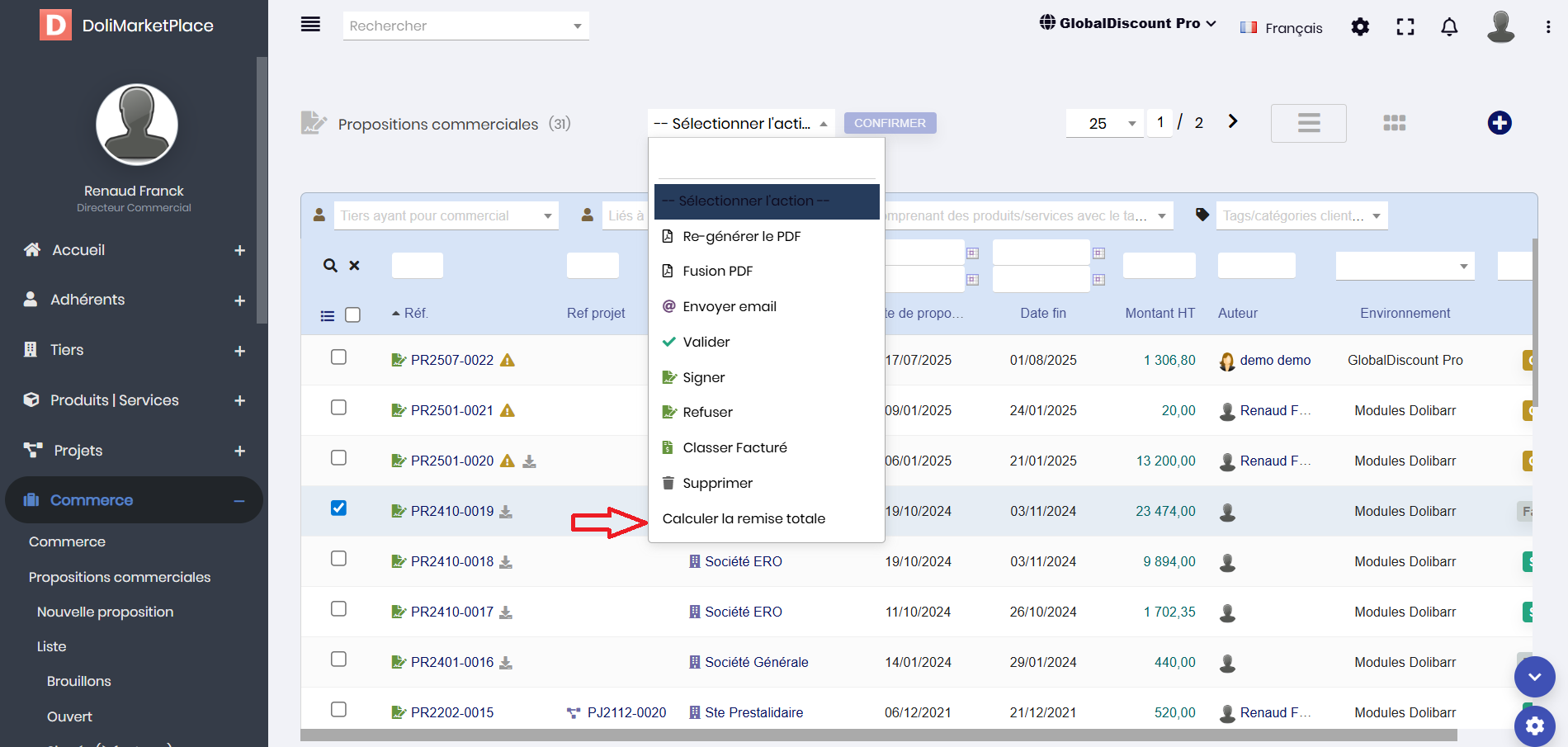
Task: Open the notifications bell
Action: (1449, 27)
